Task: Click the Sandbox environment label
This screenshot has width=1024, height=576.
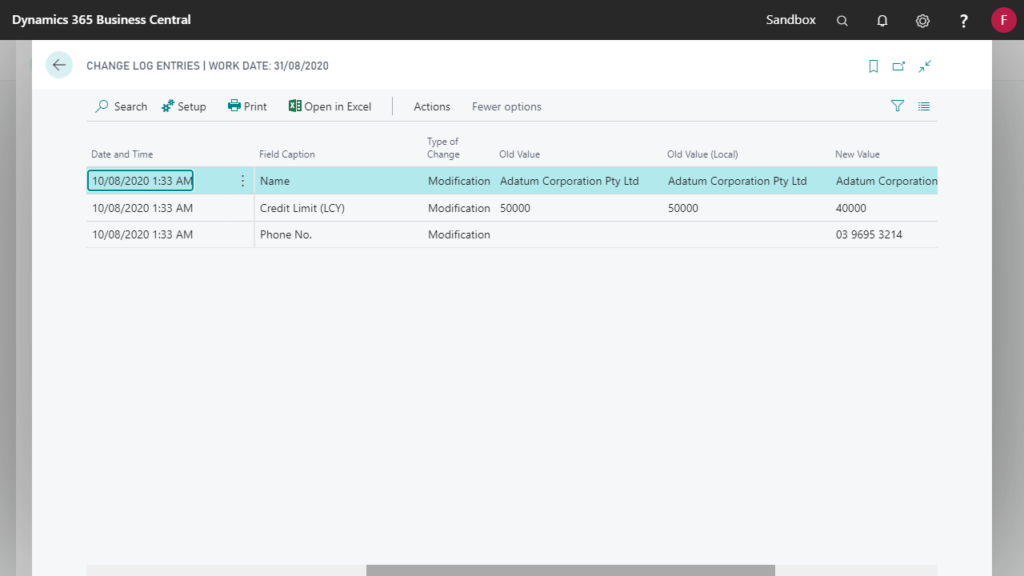Action: [x=790, y=20]
